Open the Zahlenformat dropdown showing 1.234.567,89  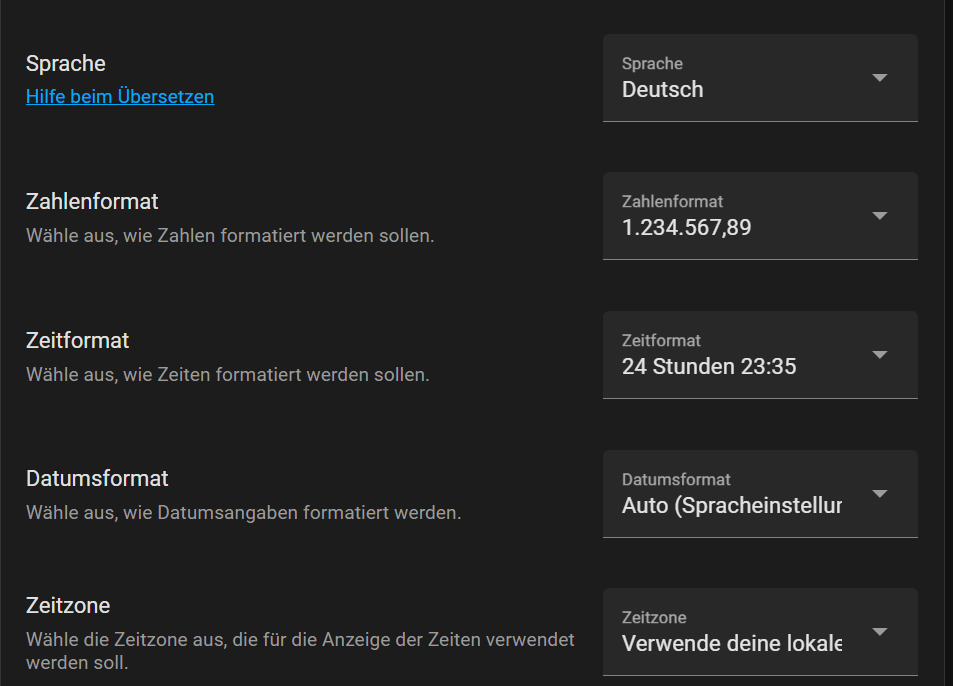(x=740, y=216)
